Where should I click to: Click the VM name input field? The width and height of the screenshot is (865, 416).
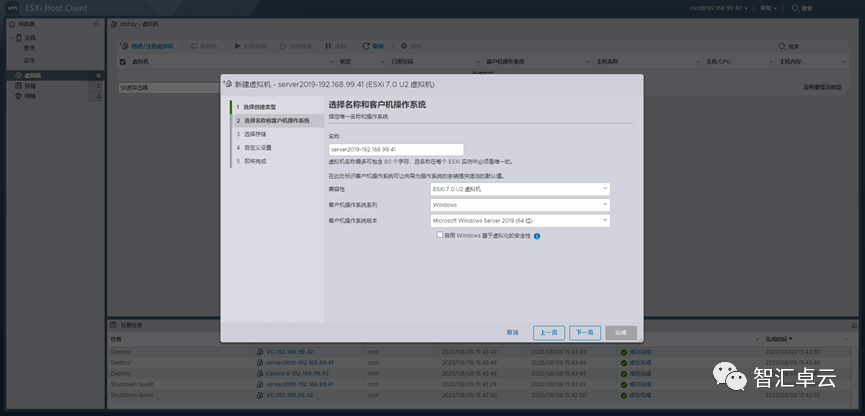pyautogui.click(x=396, y=150)
